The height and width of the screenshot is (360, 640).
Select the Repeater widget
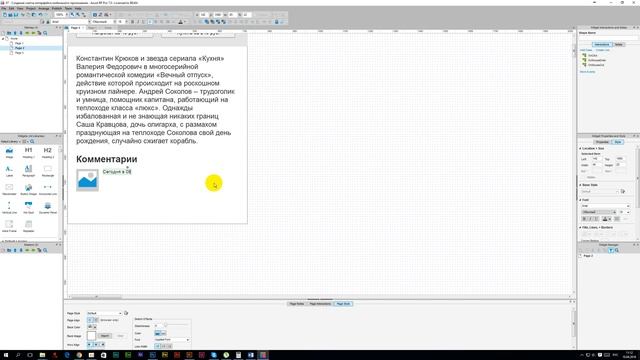click(x=28, y=226)
